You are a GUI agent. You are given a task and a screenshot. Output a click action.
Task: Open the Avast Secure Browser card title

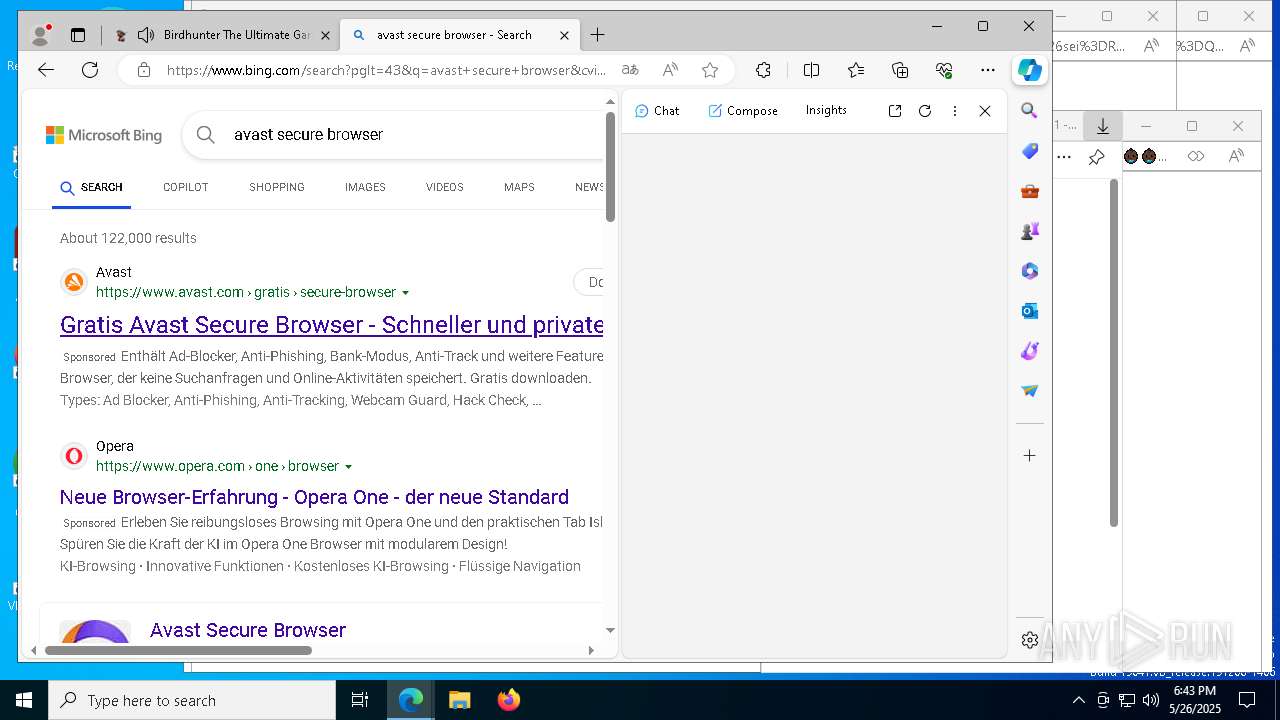pos(248,630)
